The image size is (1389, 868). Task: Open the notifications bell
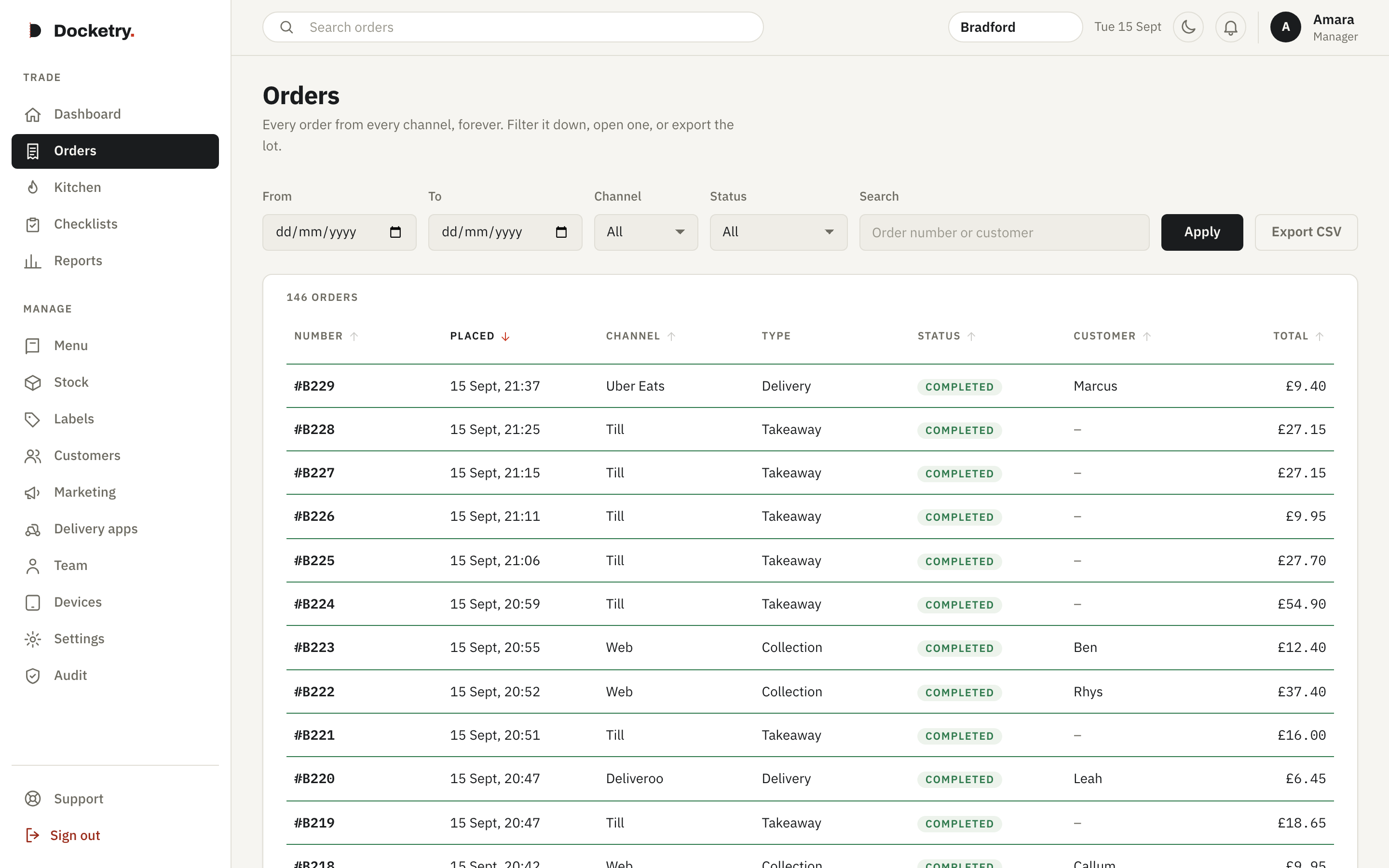[x=1231, y=27]
